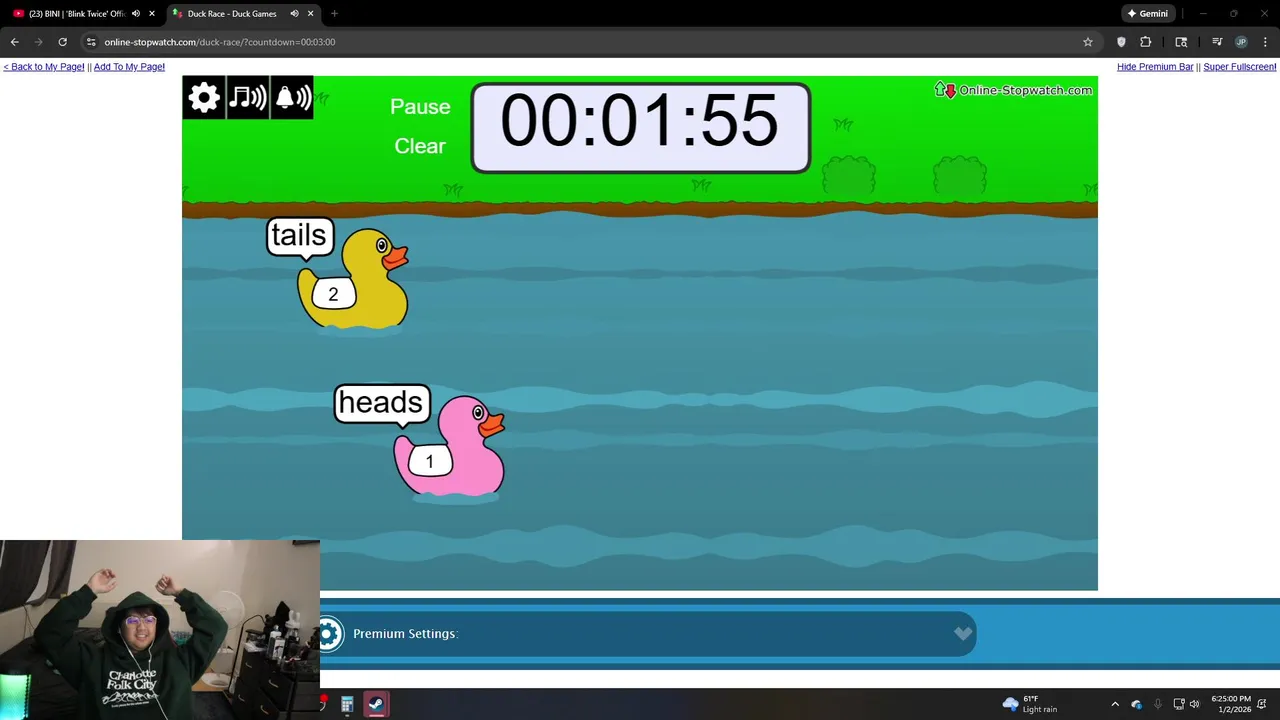Expand the Premium Settings chevron
The height and width of the screenshot is (720, 1280).
[962, 633]
